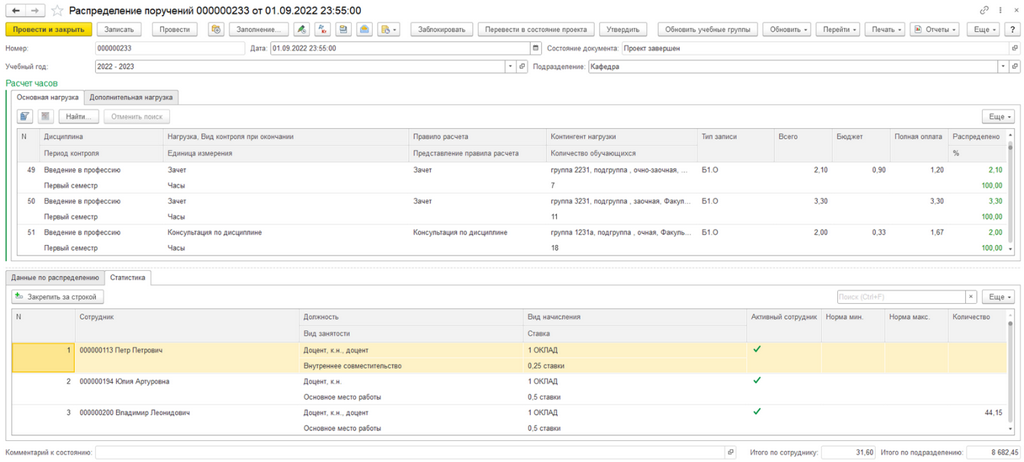Screen dimensions: 1024x462
Task: Click the Дата field value
Action: click(x=400, y=48)
